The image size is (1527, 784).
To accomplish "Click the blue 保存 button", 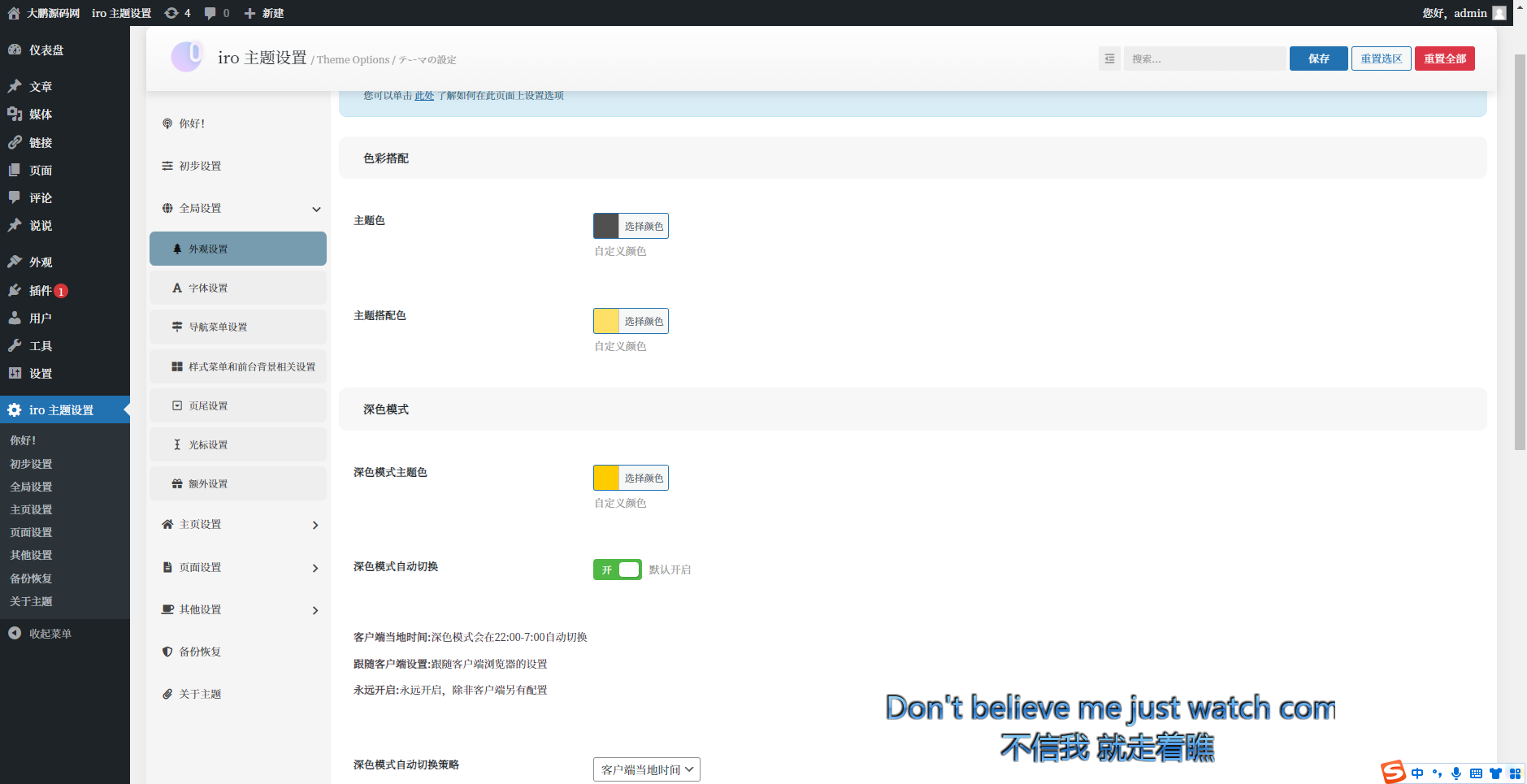I will [1318, 58].
